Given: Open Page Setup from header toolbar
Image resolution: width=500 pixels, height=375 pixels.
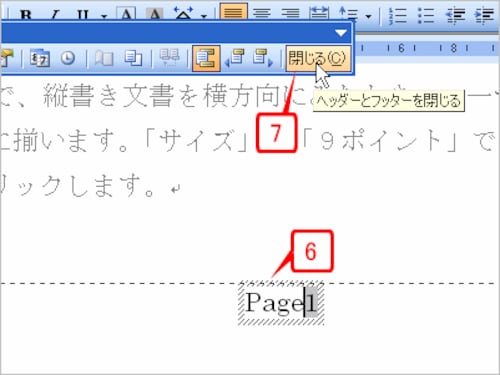Looking at the screenshot, I should pos(104,58).
